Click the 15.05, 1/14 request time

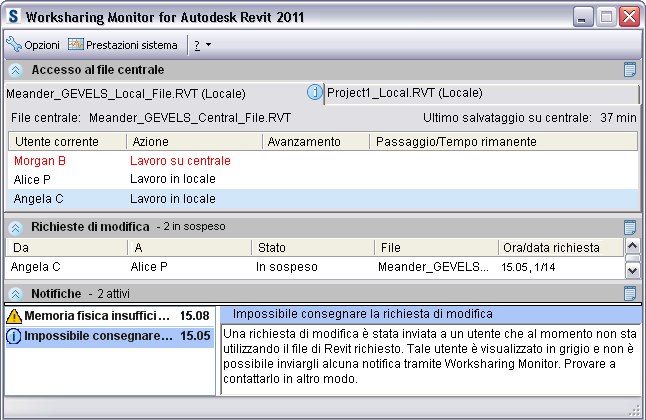pyautogui.click(x=528, y=267)
